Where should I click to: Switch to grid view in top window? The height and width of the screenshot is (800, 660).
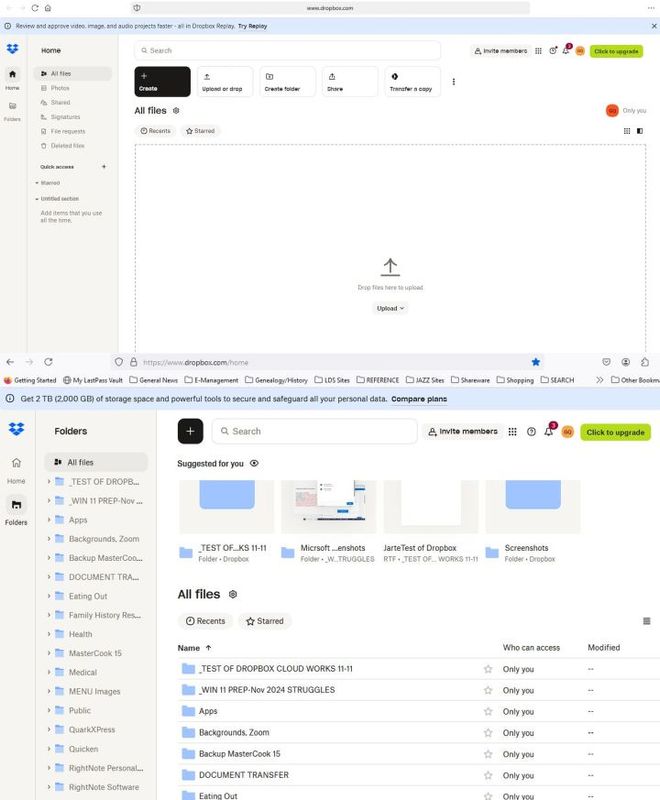coord(627,131)
